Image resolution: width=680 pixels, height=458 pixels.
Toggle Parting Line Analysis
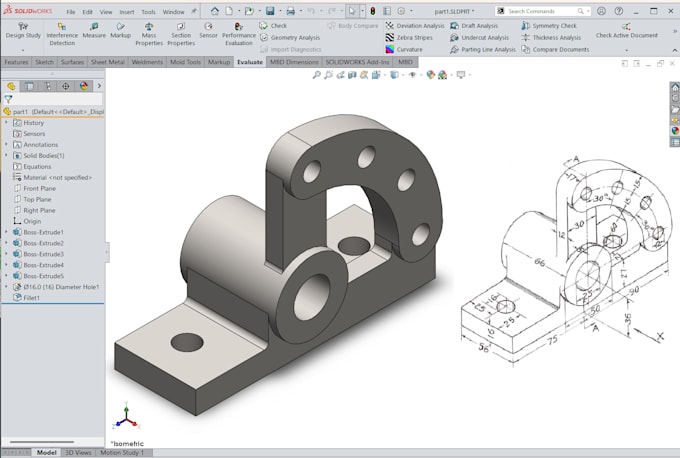tap(483, 49)
